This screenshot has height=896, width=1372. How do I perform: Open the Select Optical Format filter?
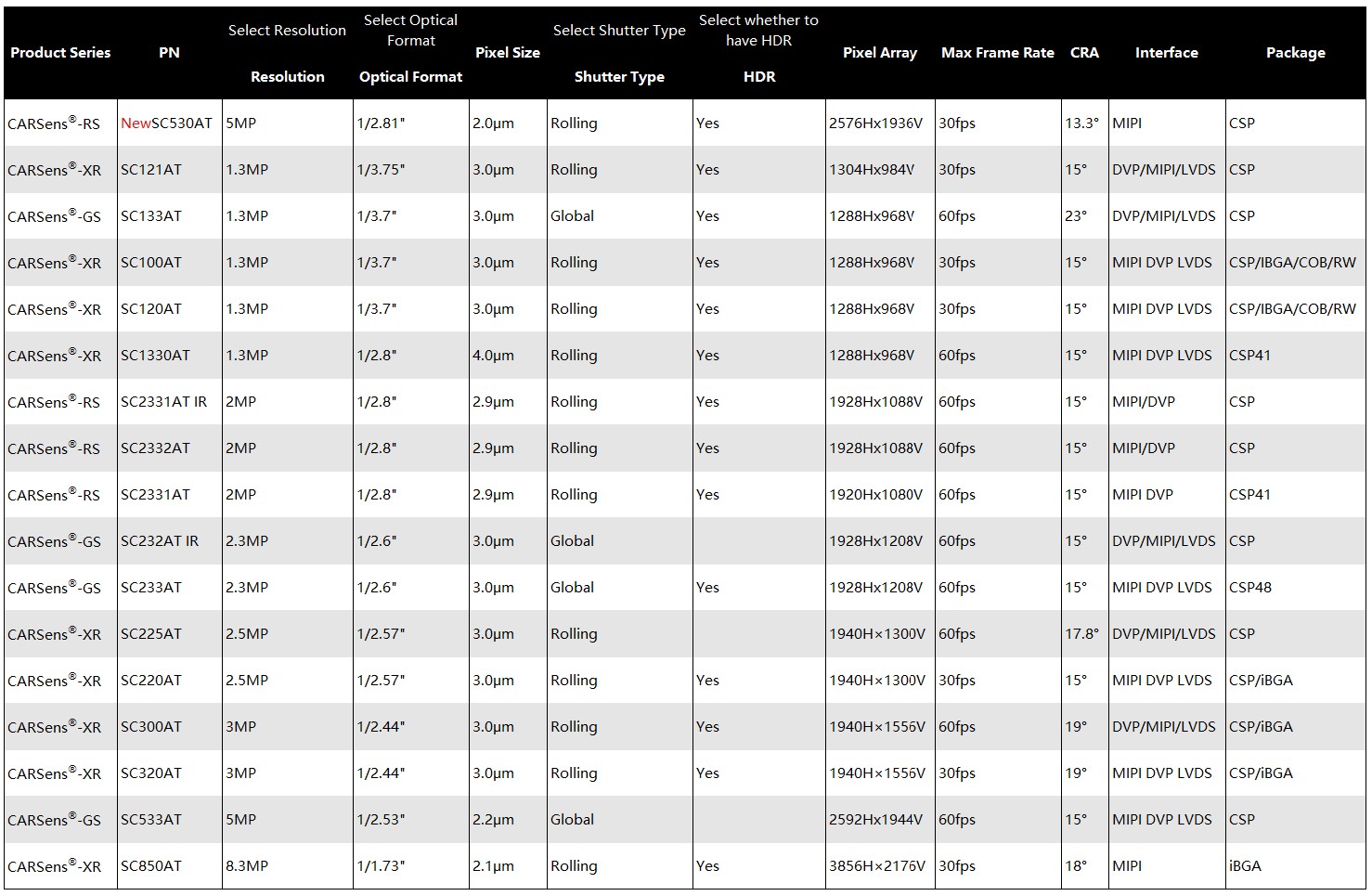click(x=410, y=30)
